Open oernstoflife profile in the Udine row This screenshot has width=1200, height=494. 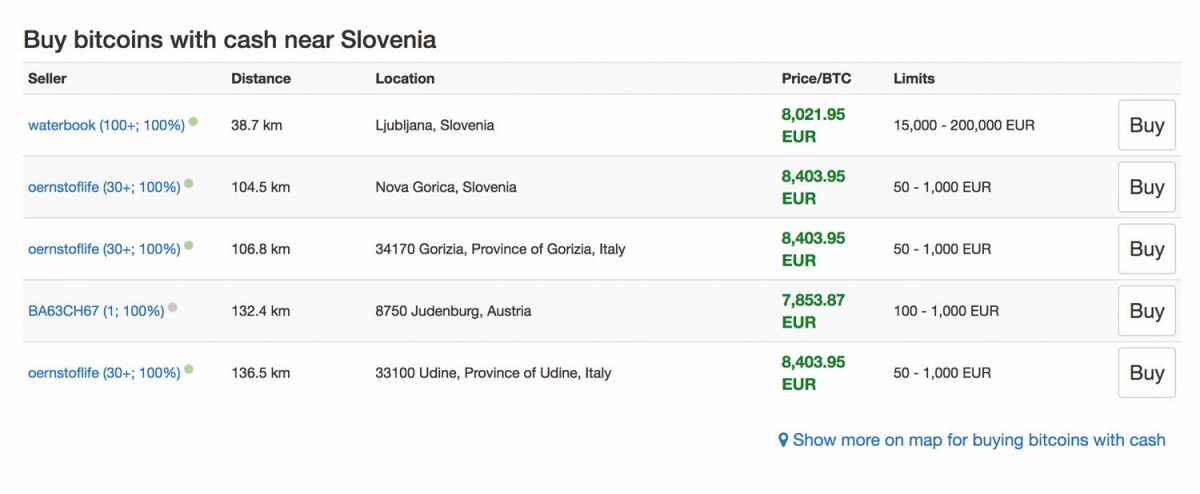[x=104, y=374]
